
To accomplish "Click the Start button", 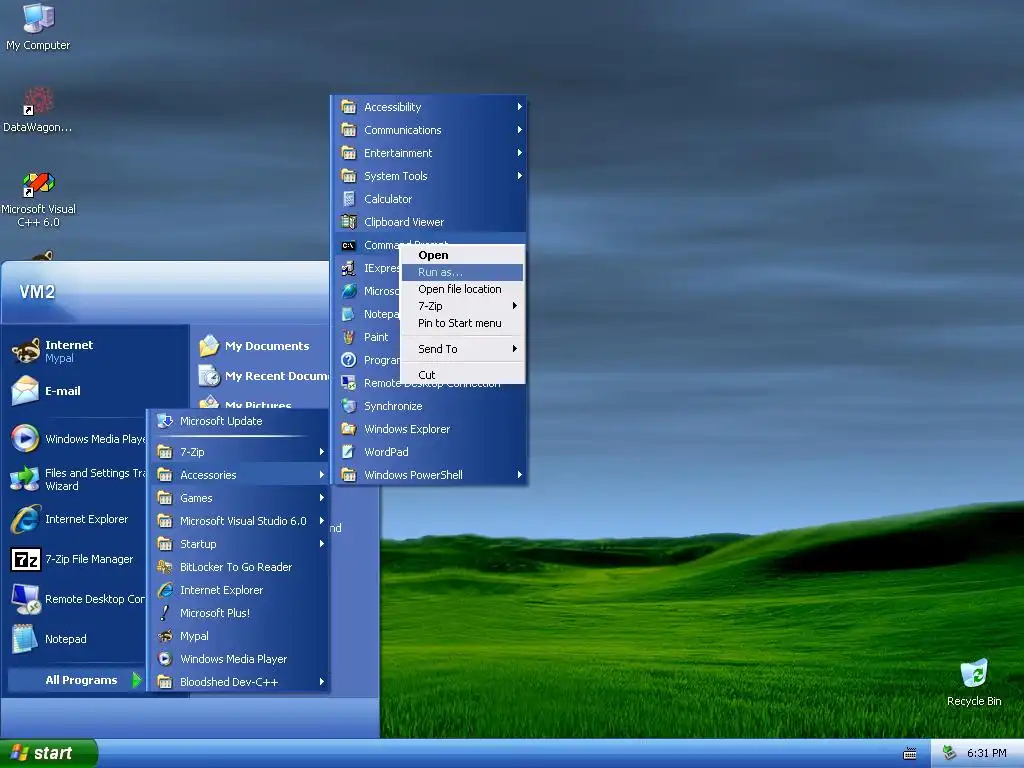I will [48, 753].
